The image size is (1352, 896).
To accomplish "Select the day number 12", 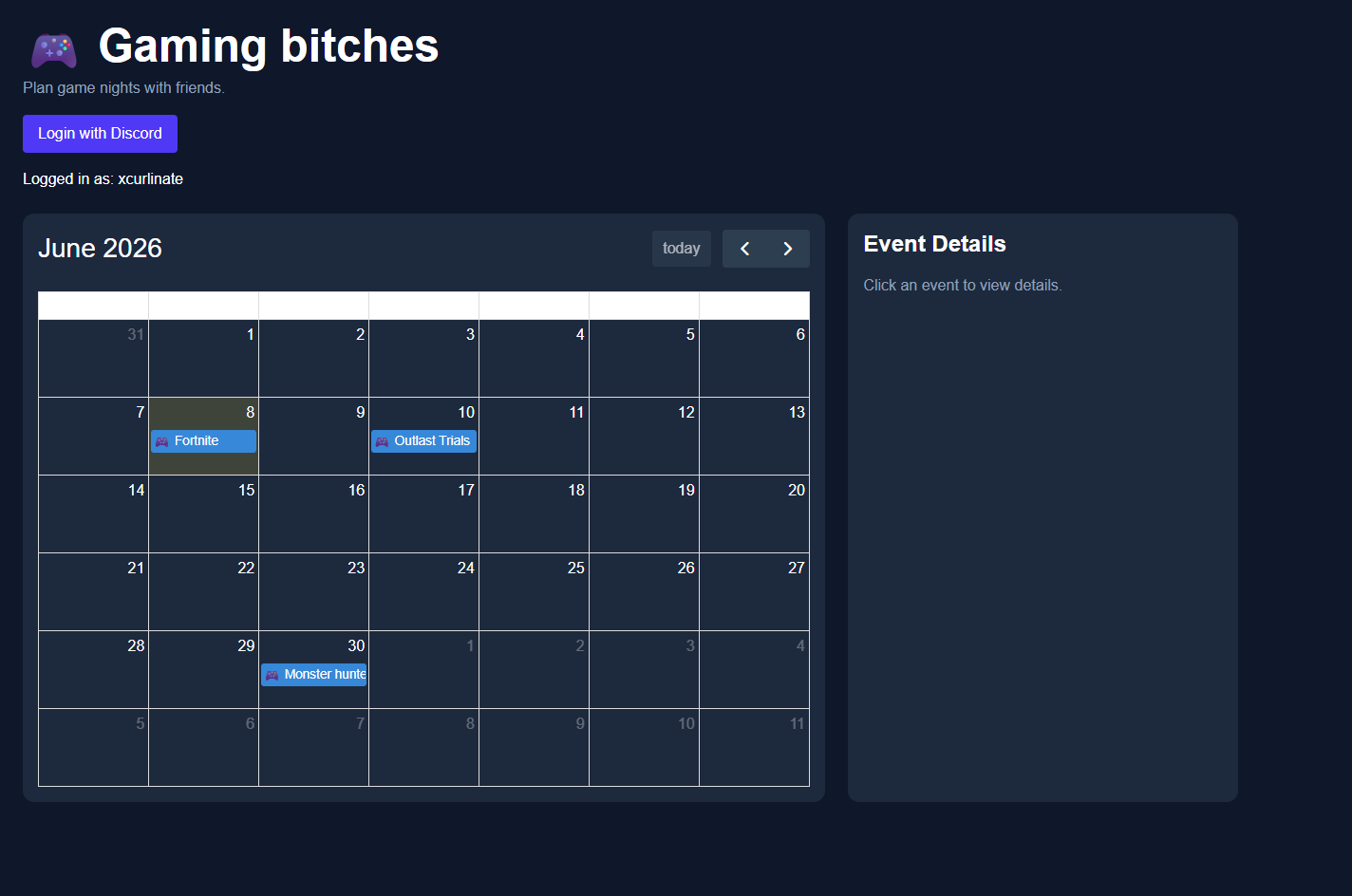I will coord(686,412).
